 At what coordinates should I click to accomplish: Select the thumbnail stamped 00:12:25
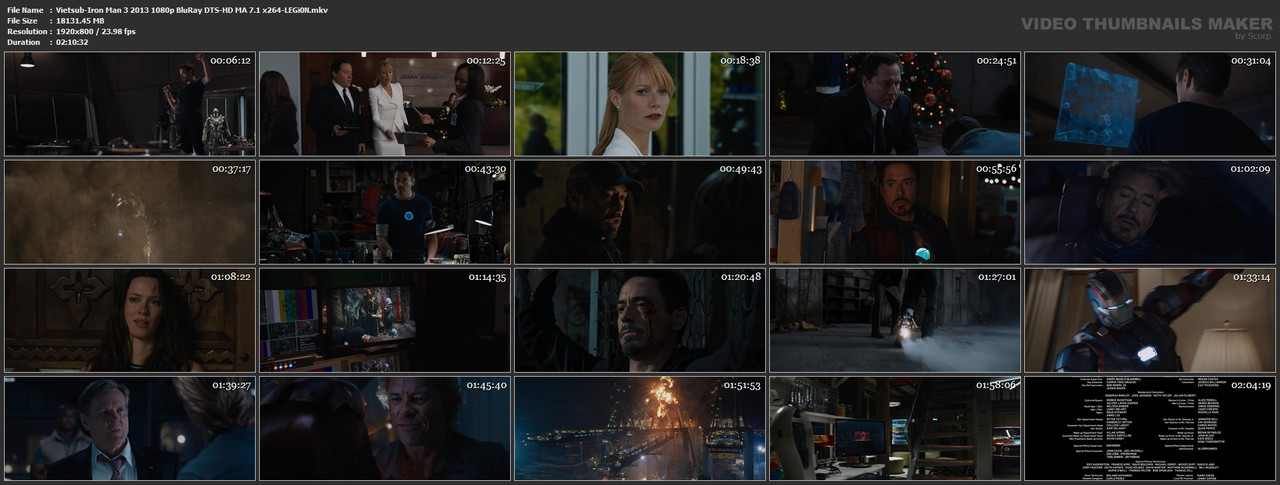tap(385, 104)
